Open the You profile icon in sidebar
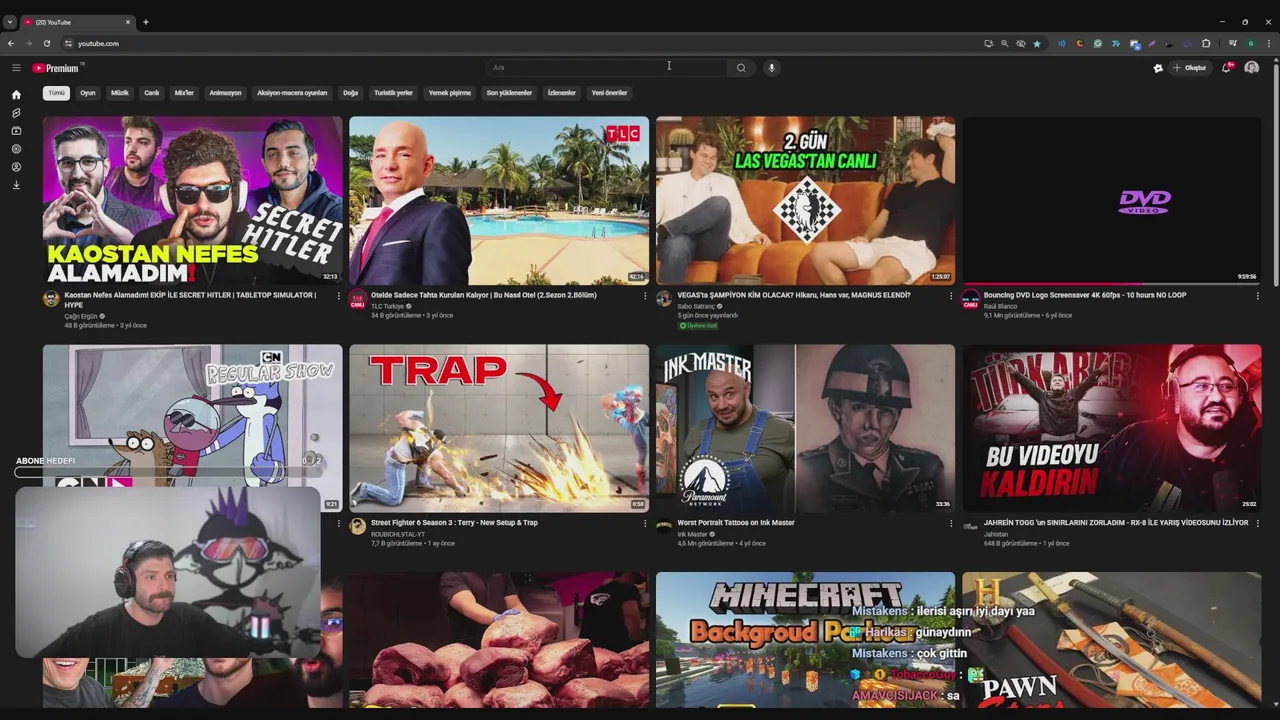Image resolution: width=1280 pixels, height=720 pixels. (x=16, y=167)
